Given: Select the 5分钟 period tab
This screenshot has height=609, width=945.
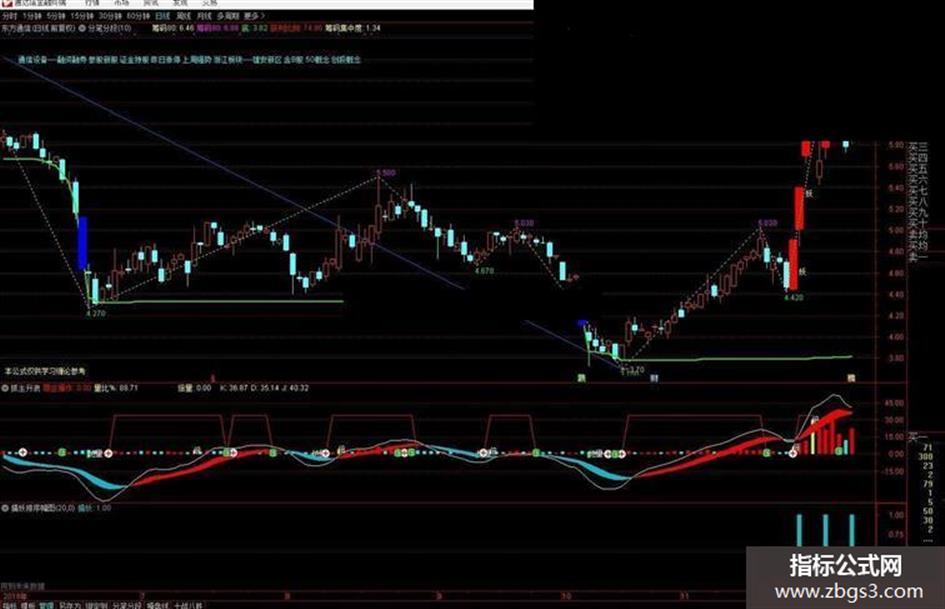Looking at the screenshot, I should (x=55, y=16).
